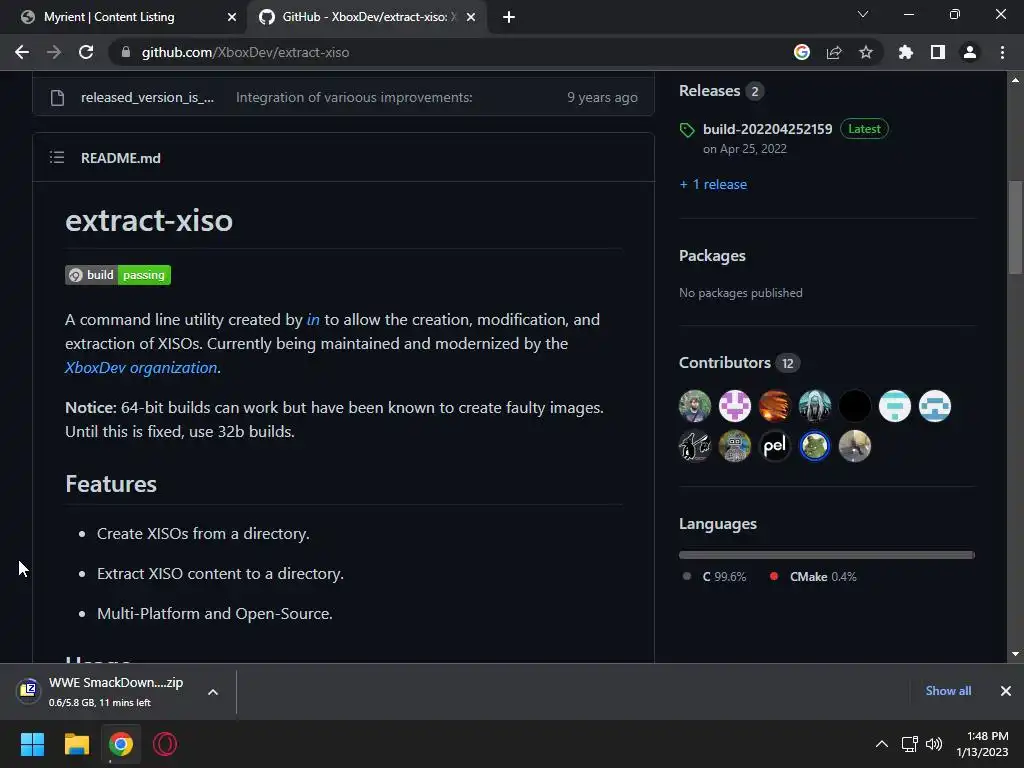Select the GitHub XboxDev/extract-xiso tab
1024x768 pixels.
tap(364, 17)
